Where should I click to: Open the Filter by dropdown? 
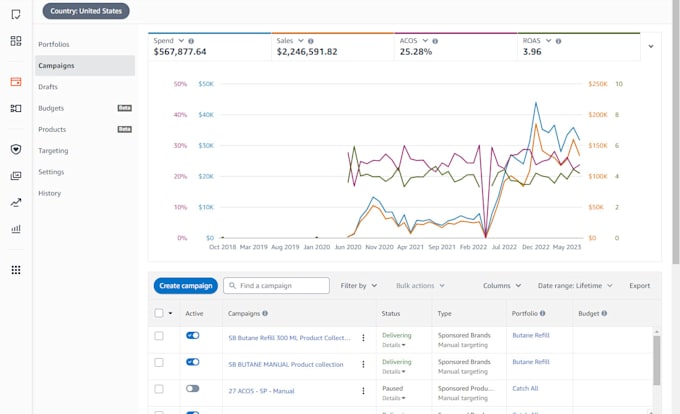[x=359, y=286]
